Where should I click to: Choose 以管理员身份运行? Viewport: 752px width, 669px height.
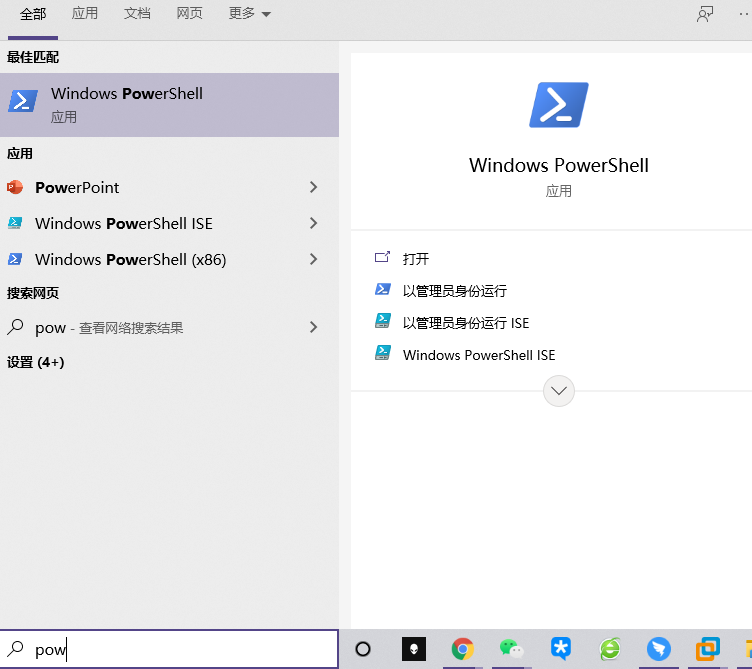pos(455,291)
